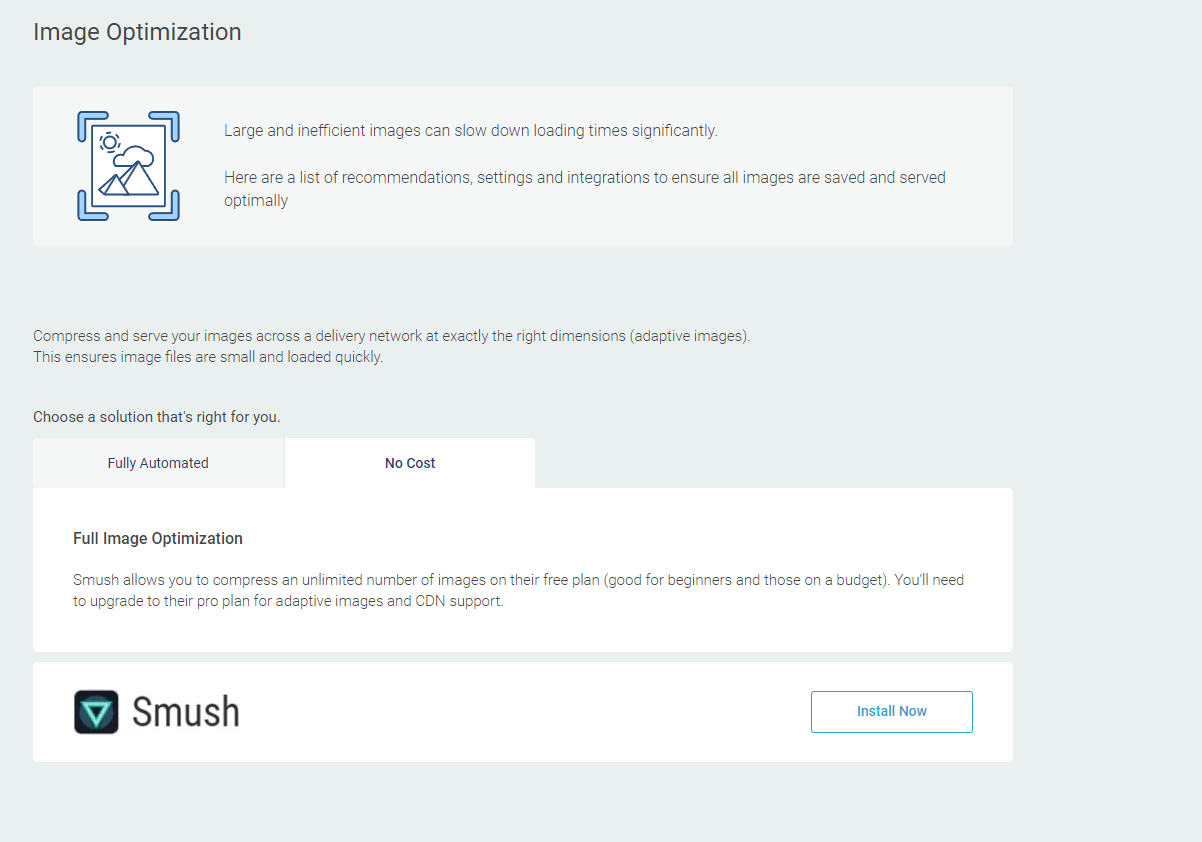Click the teal checkmark in the Smush logo
The image size is (1202, 842).
(97, 711)
